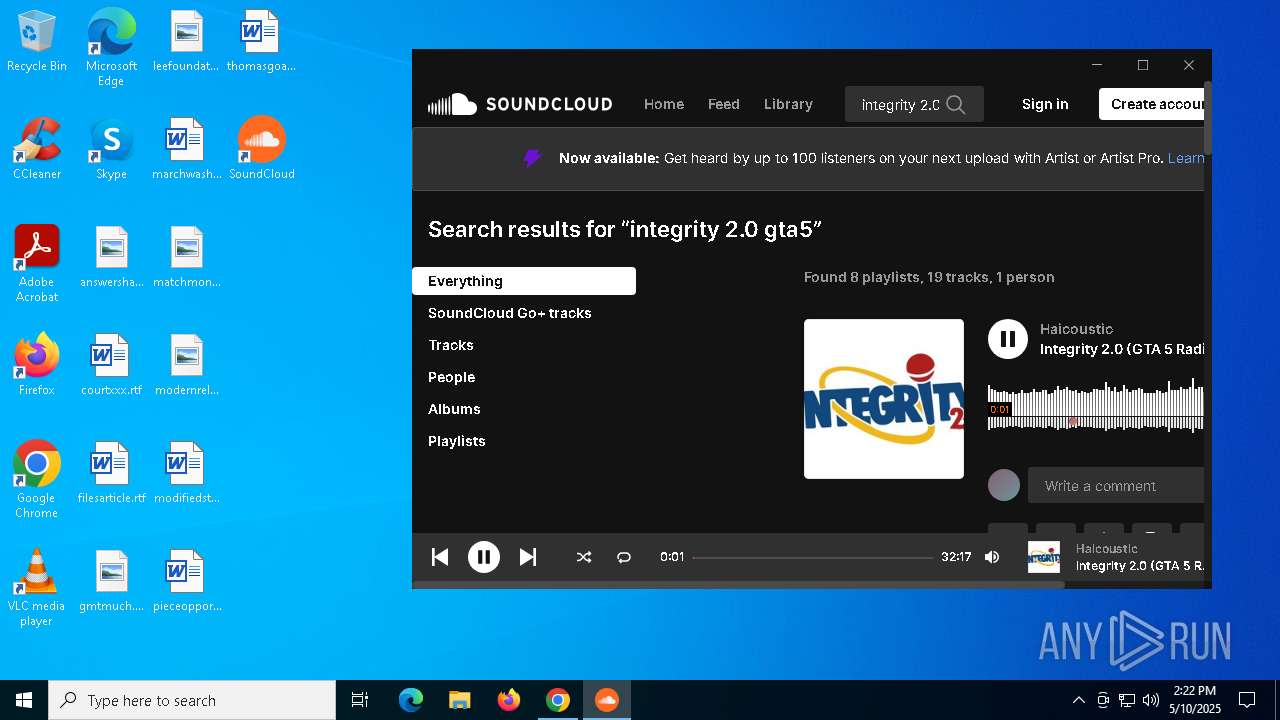Select the VLC media player desktop shortcut

37,588
